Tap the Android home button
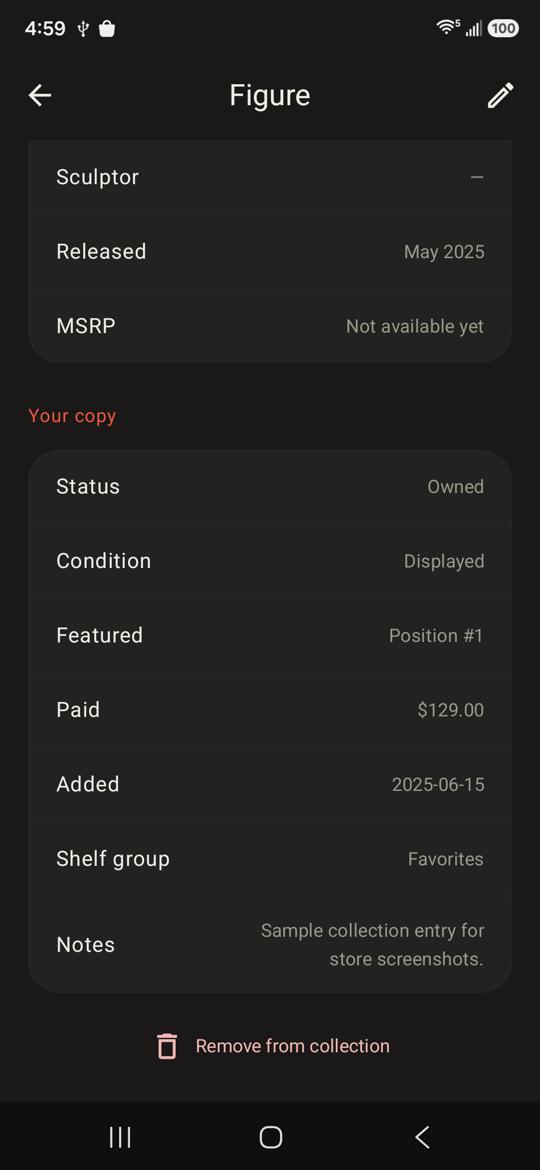Viewport: 540px width, 1170px height. click(270, 1137)
